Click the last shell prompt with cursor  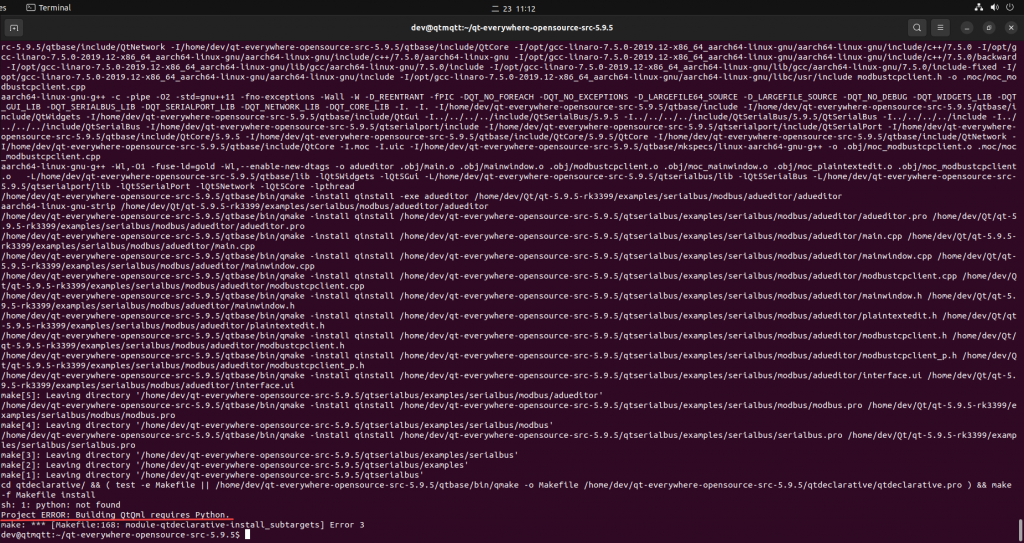click(125, 535)
